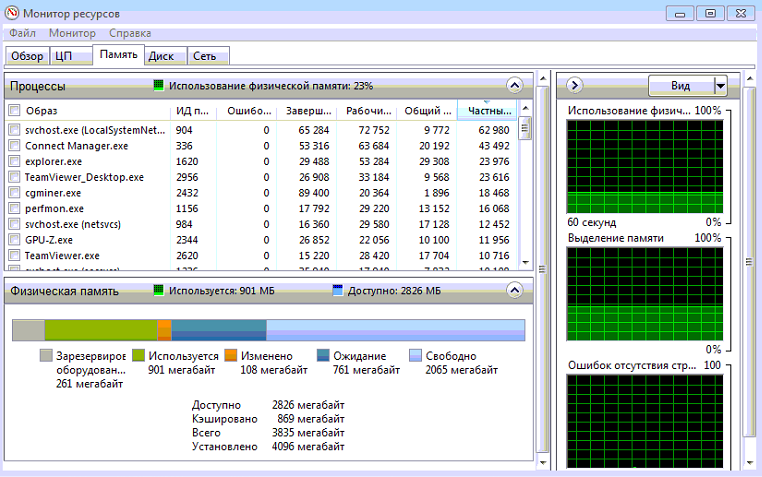Screen dimensions: 762x477
Task: Click the Resource Monitor title bar icon
Action: coord(13,13)
